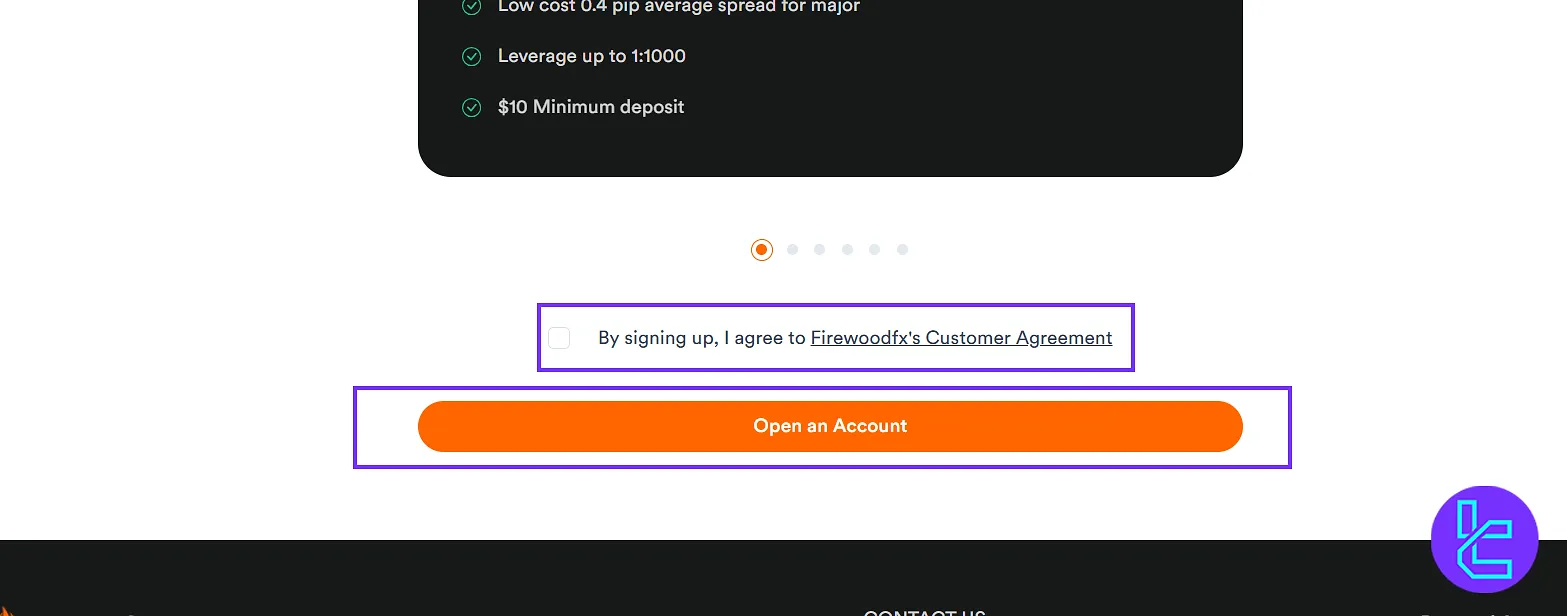
Task: Click the "By signing up, I agree to" label
Action: [x=701, y=338]
